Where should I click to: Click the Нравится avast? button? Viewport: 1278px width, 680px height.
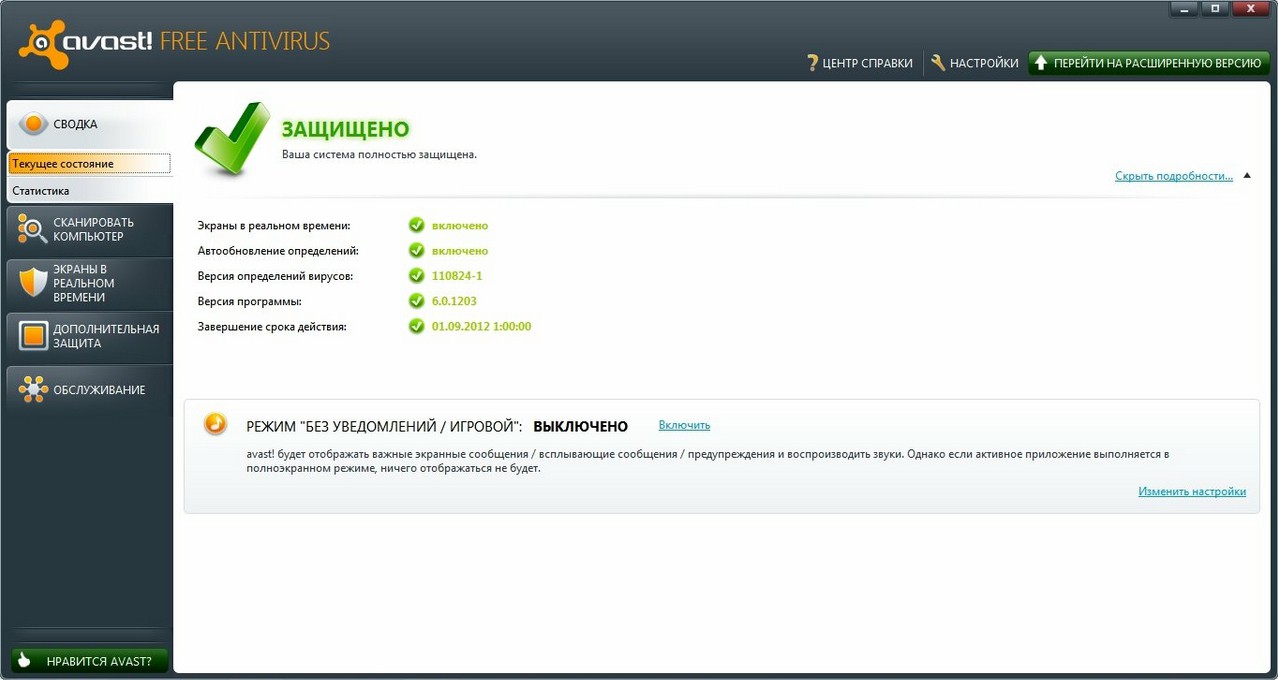coord(89,661)
